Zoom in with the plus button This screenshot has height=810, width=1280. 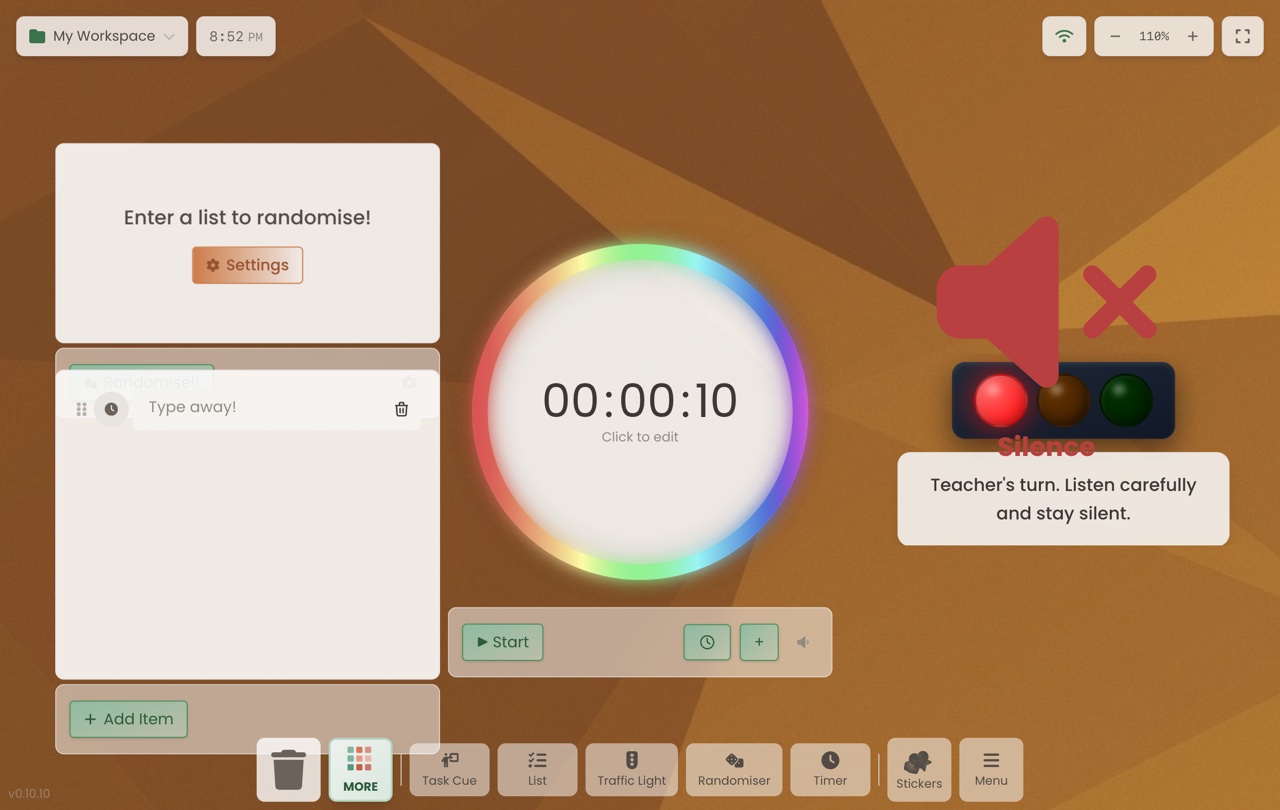pos(1192,36)
